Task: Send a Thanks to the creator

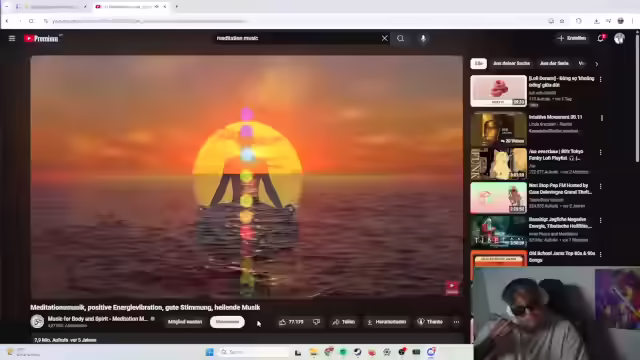Action: pos(430,322)
